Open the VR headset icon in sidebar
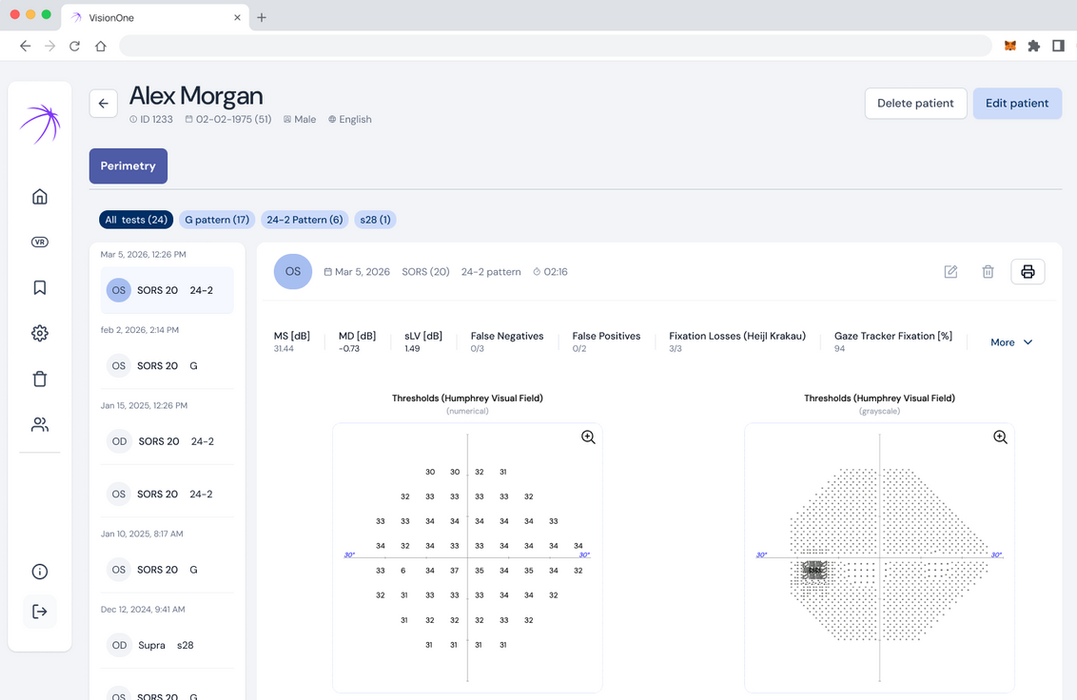This screenshot has width=1077, height=700. coord(40,242)
